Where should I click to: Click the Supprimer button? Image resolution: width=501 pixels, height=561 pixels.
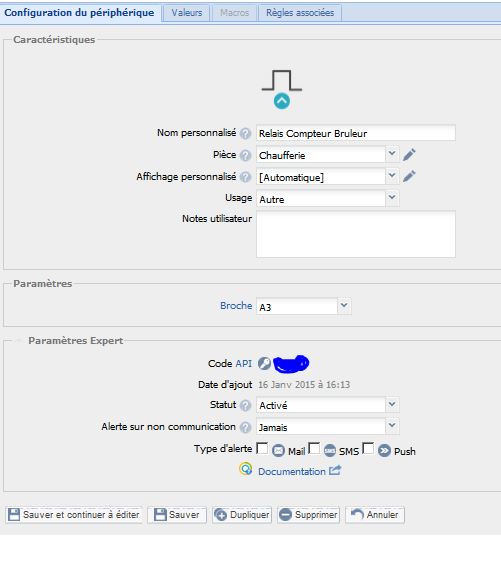pyautogui.click(x=308, y=515)
